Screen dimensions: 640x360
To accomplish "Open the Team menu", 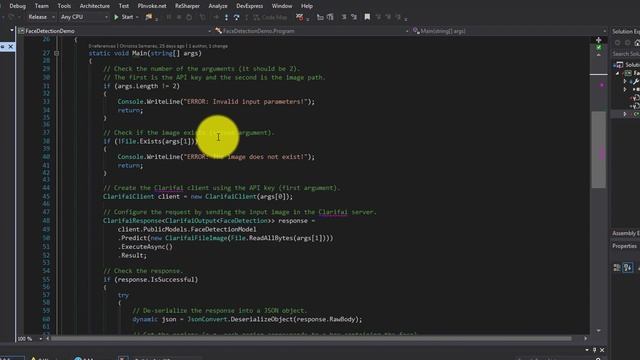I will pos(41,6).
